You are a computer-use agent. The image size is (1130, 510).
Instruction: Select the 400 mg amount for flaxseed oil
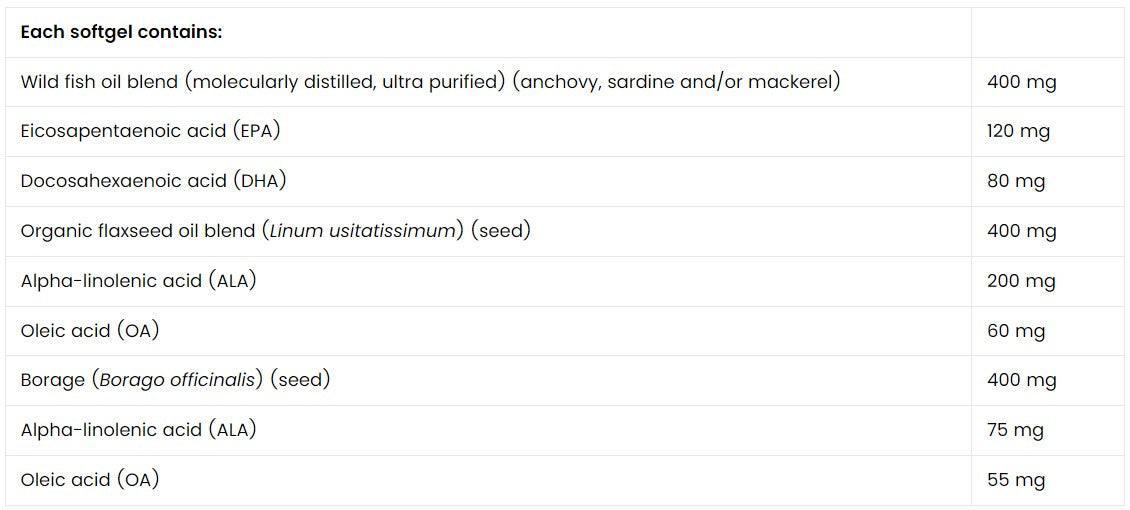[1021, 231]
